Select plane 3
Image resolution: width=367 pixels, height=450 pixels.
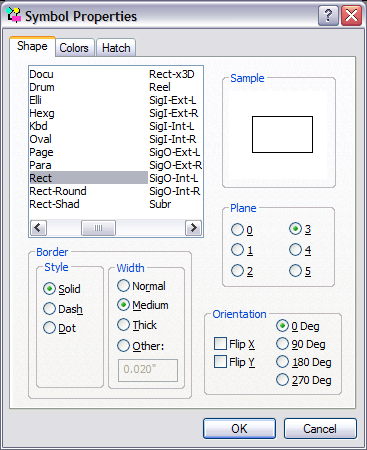pyautogui.click(x=300, y=229)
